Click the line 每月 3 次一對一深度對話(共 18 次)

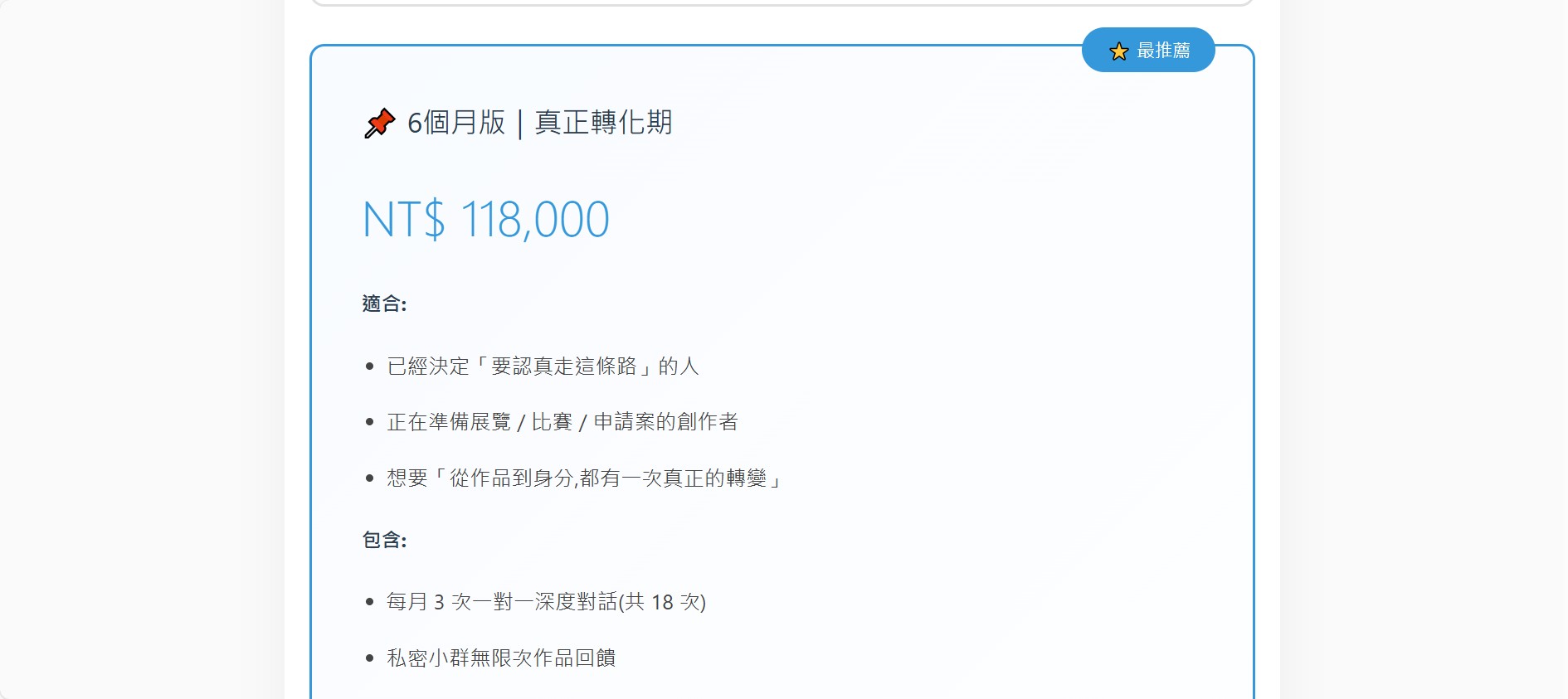pos(547,602)
